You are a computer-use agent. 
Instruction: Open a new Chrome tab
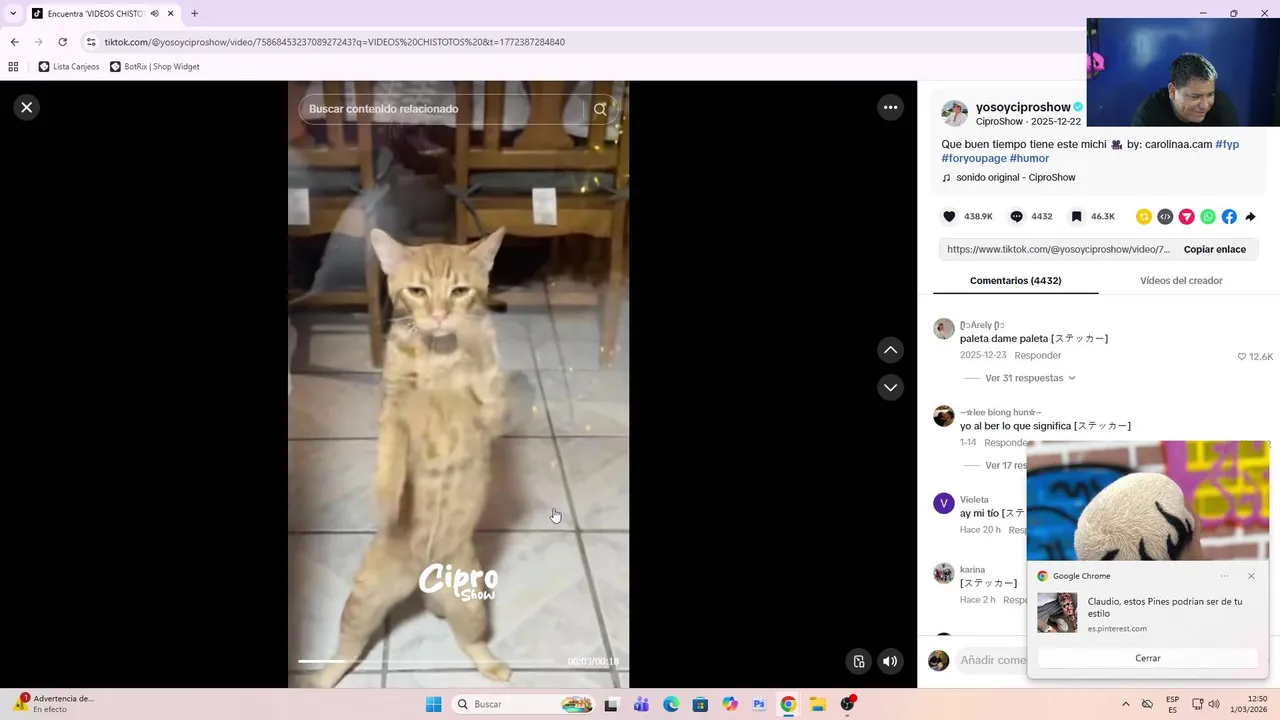point(194,14)
